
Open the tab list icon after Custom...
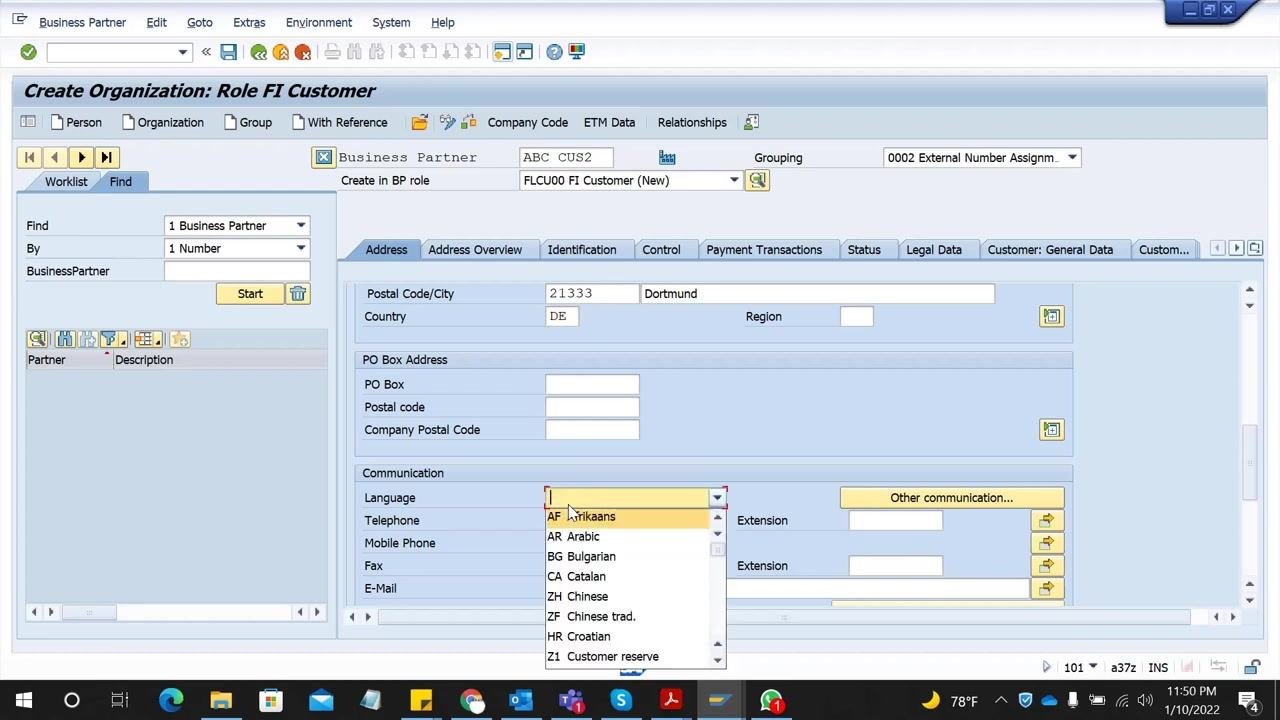click(x=1254, y=248)
